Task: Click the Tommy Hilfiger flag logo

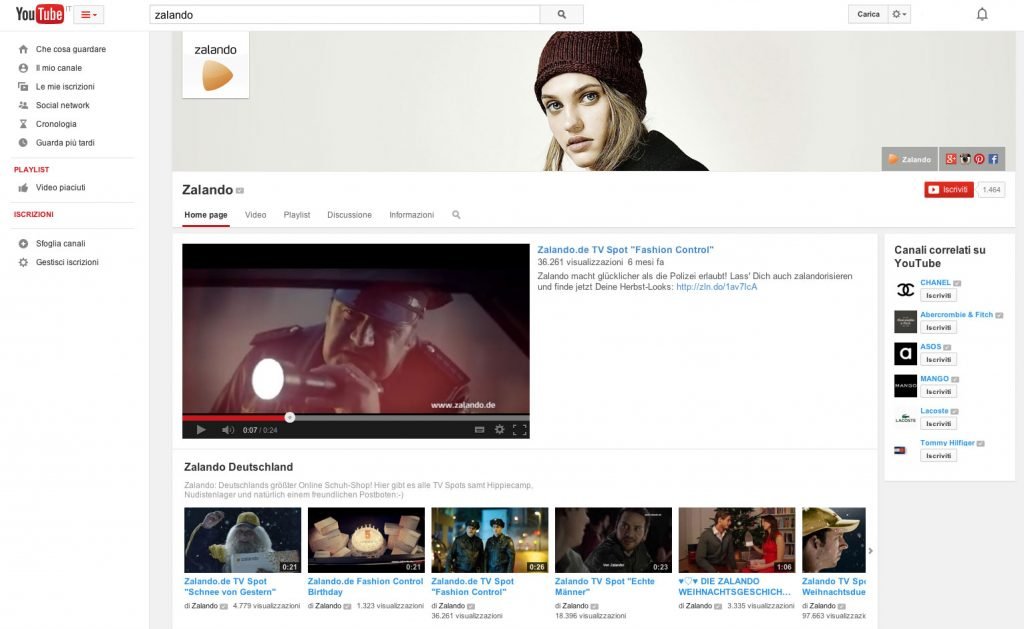Action: [900, 450]
